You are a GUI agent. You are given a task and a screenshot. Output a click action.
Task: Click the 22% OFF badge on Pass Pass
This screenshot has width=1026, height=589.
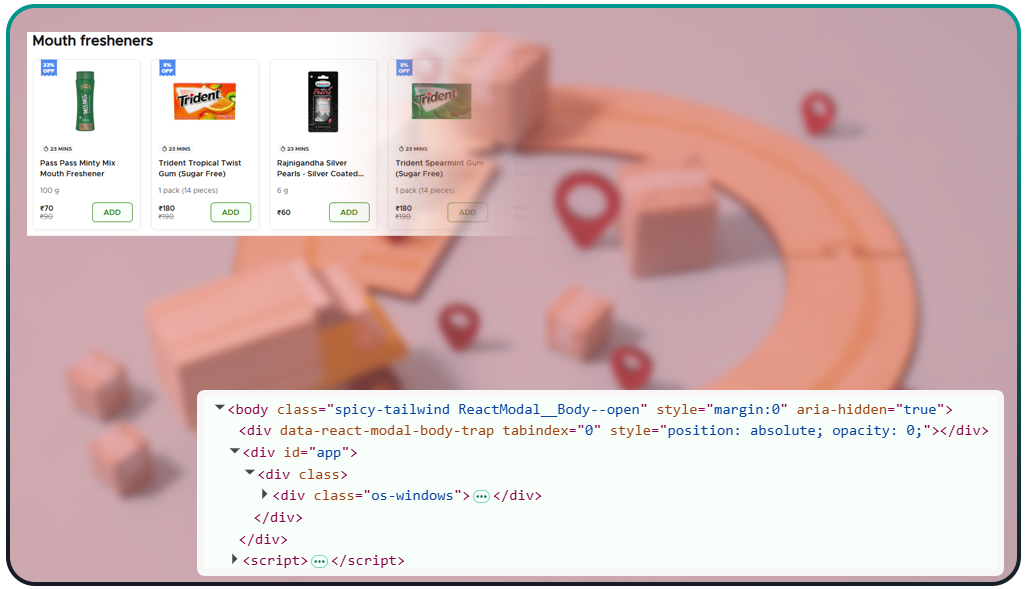click(x=48, y=66)
